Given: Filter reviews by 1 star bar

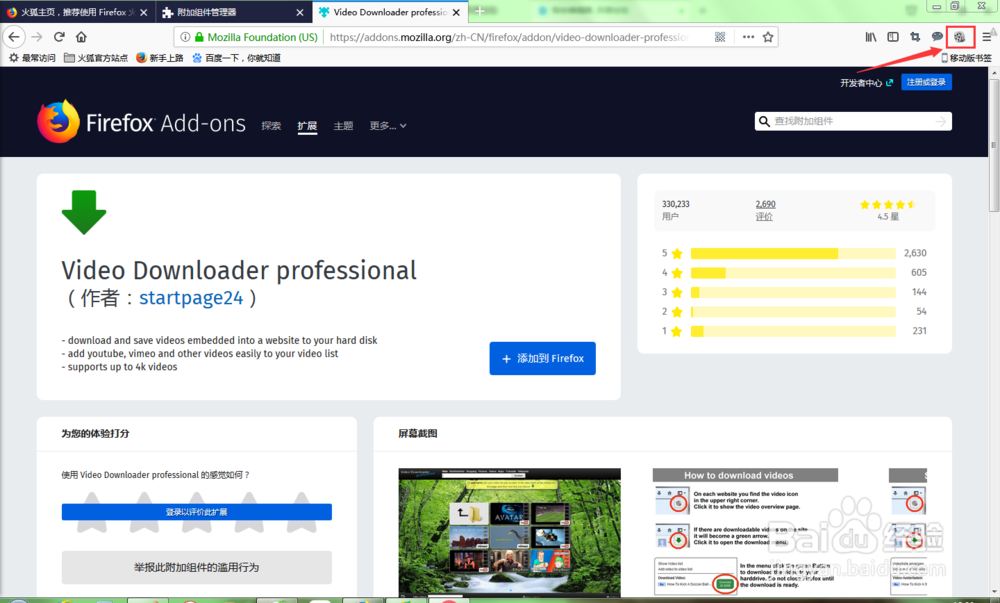Looking at the screenshot, I should coord(793,331).
